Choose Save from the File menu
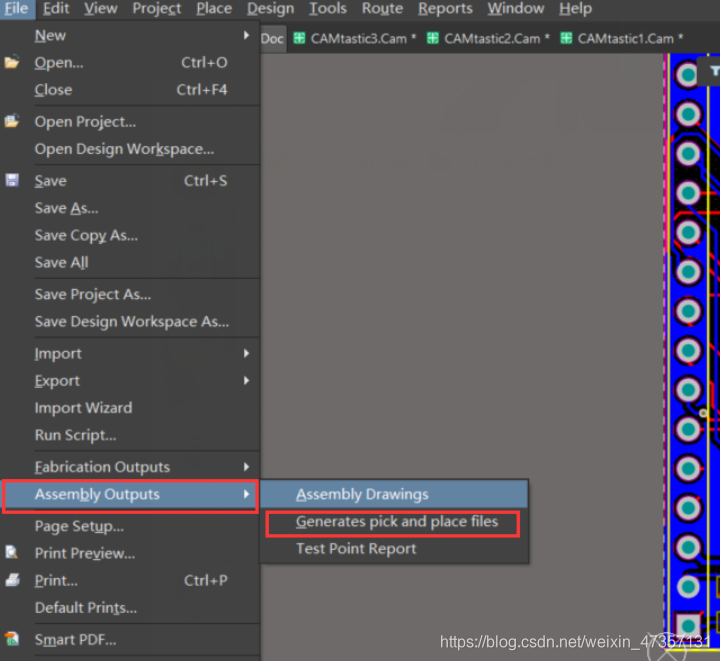 click(130, 180)
